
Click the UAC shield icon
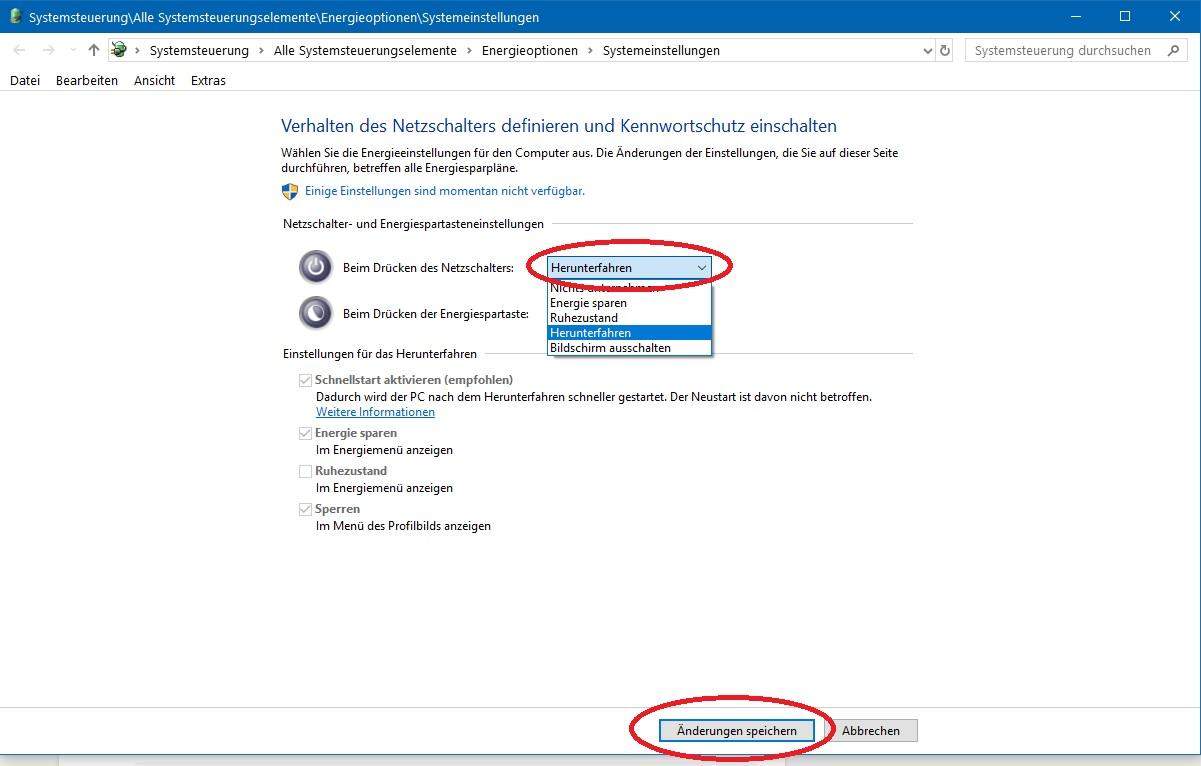click(x=290, y=191)
